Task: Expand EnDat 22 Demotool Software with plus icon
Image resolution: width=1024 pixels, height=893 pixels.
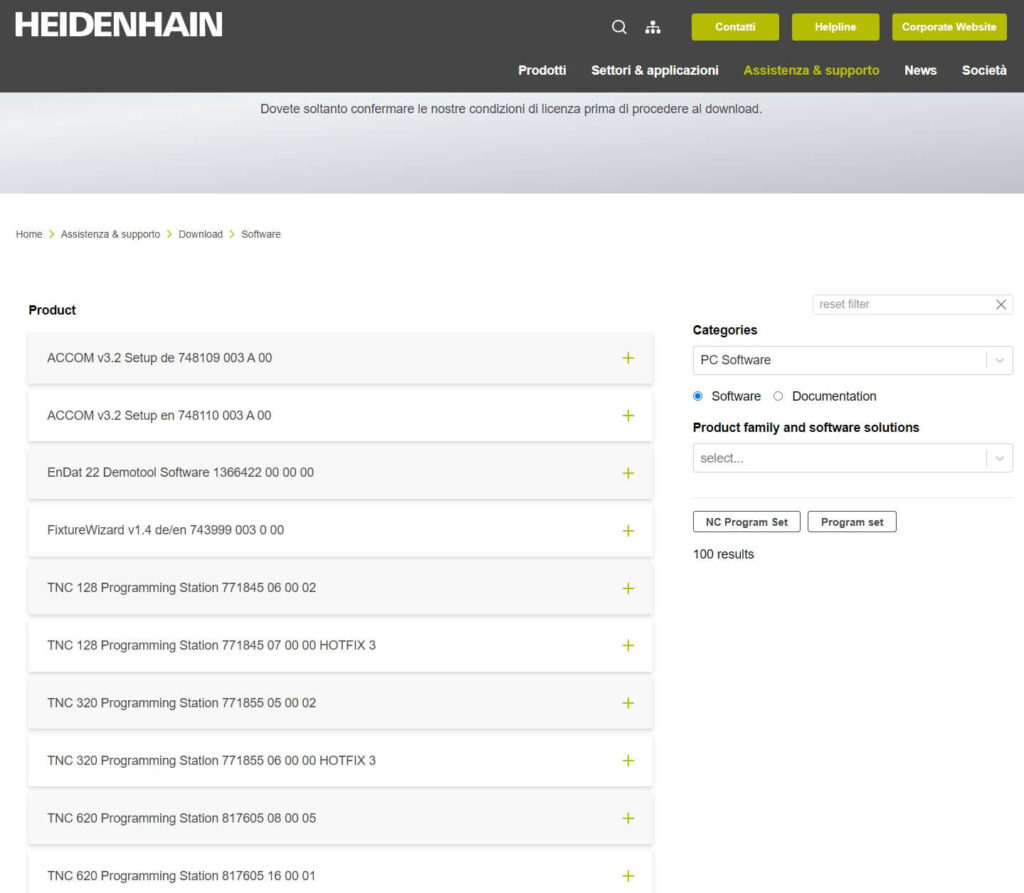Action: [628, 473]
